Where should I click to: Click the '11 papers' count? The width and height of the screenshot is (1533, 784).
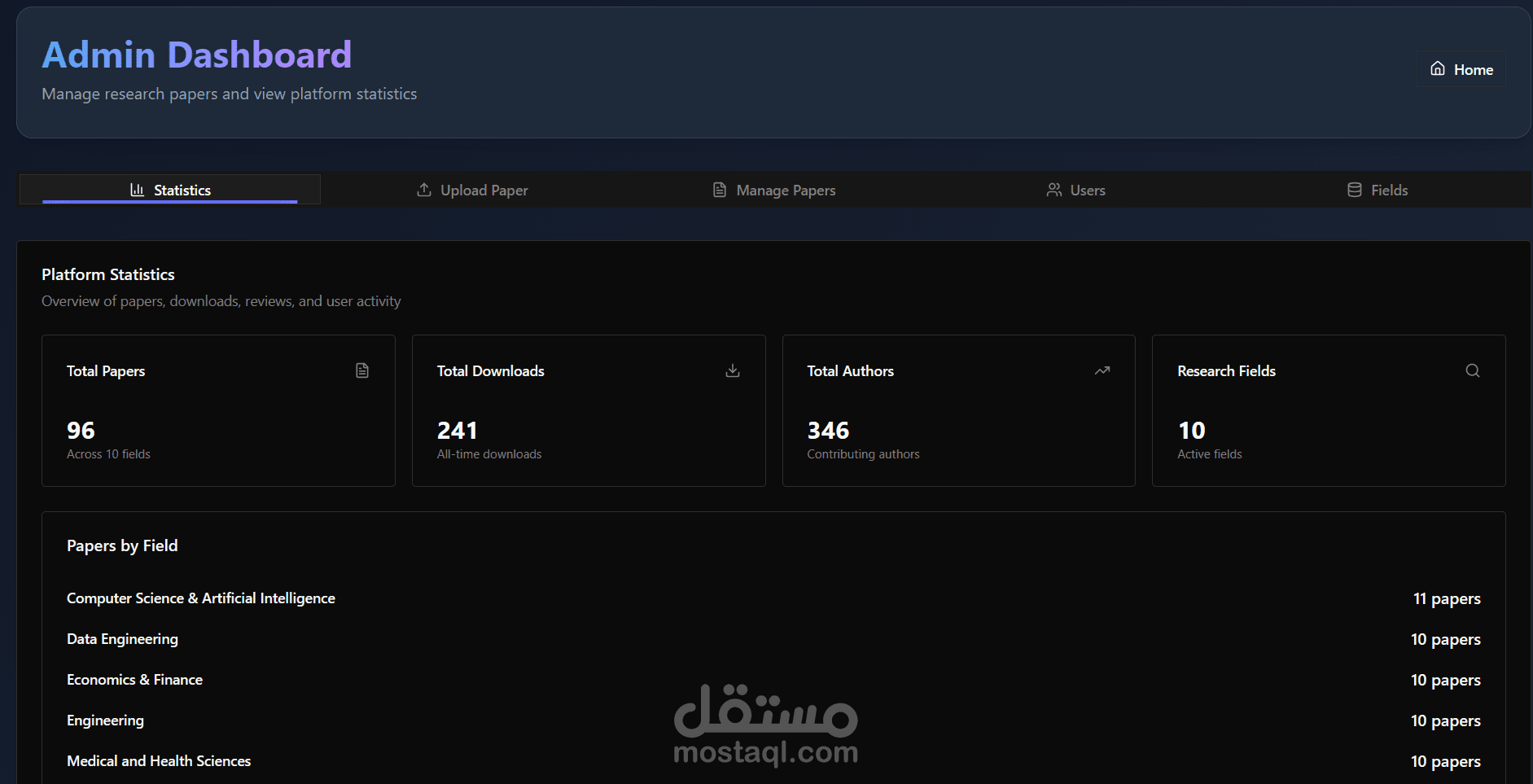[1447, 599]
